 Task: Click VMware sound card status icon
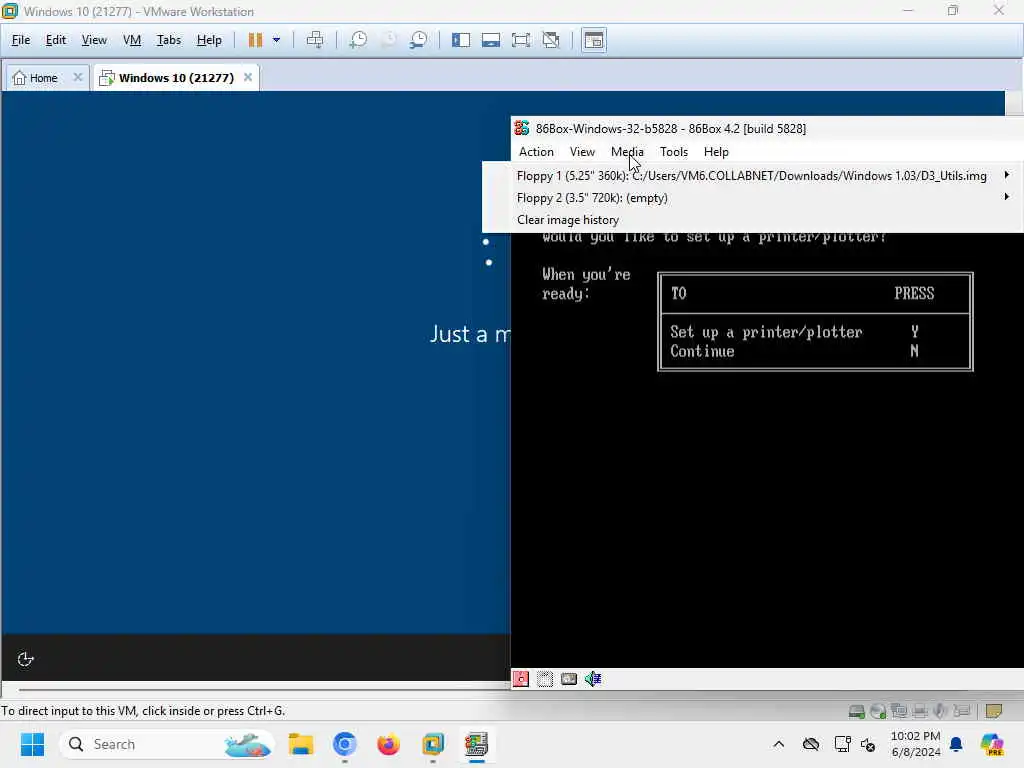pyautogui.click(x=940, y=711)
